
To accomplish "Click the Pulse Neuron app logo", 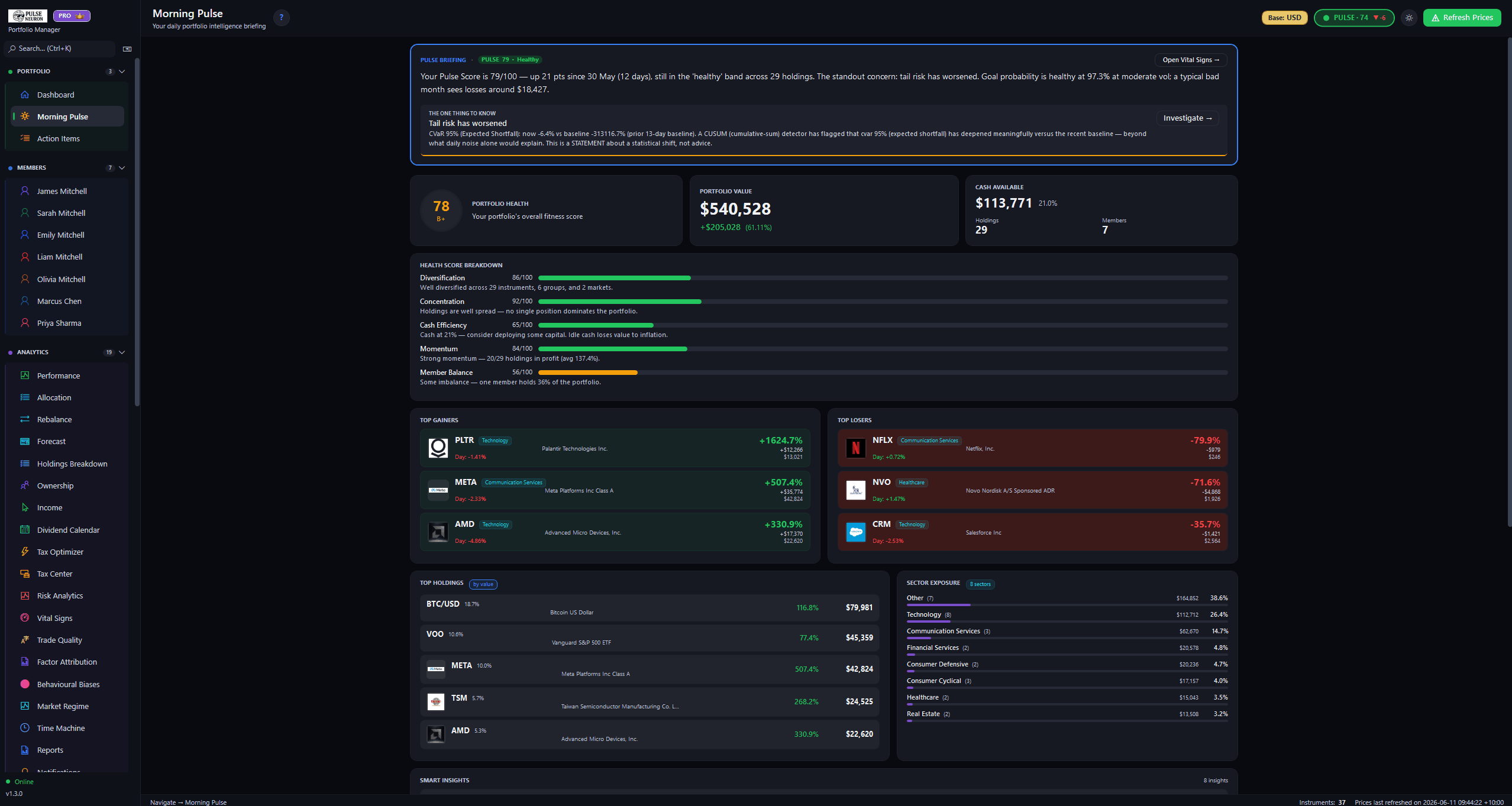I will click(x=28, y=15).
